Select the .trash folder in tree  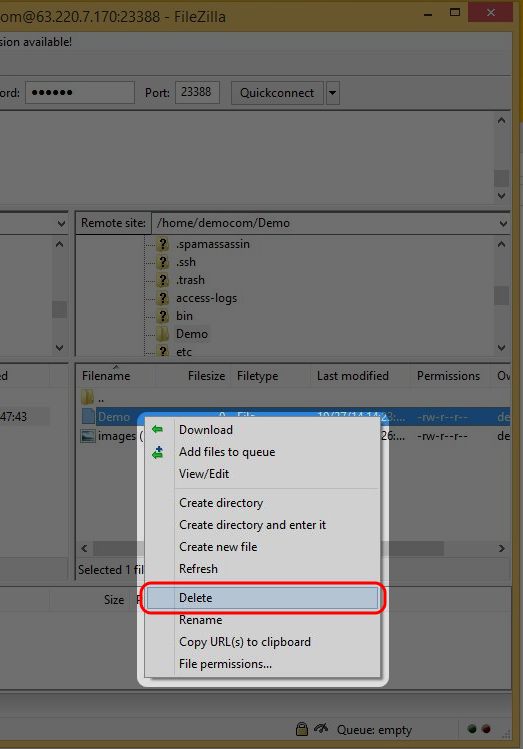pyautogui.click(x=190, y=280)
